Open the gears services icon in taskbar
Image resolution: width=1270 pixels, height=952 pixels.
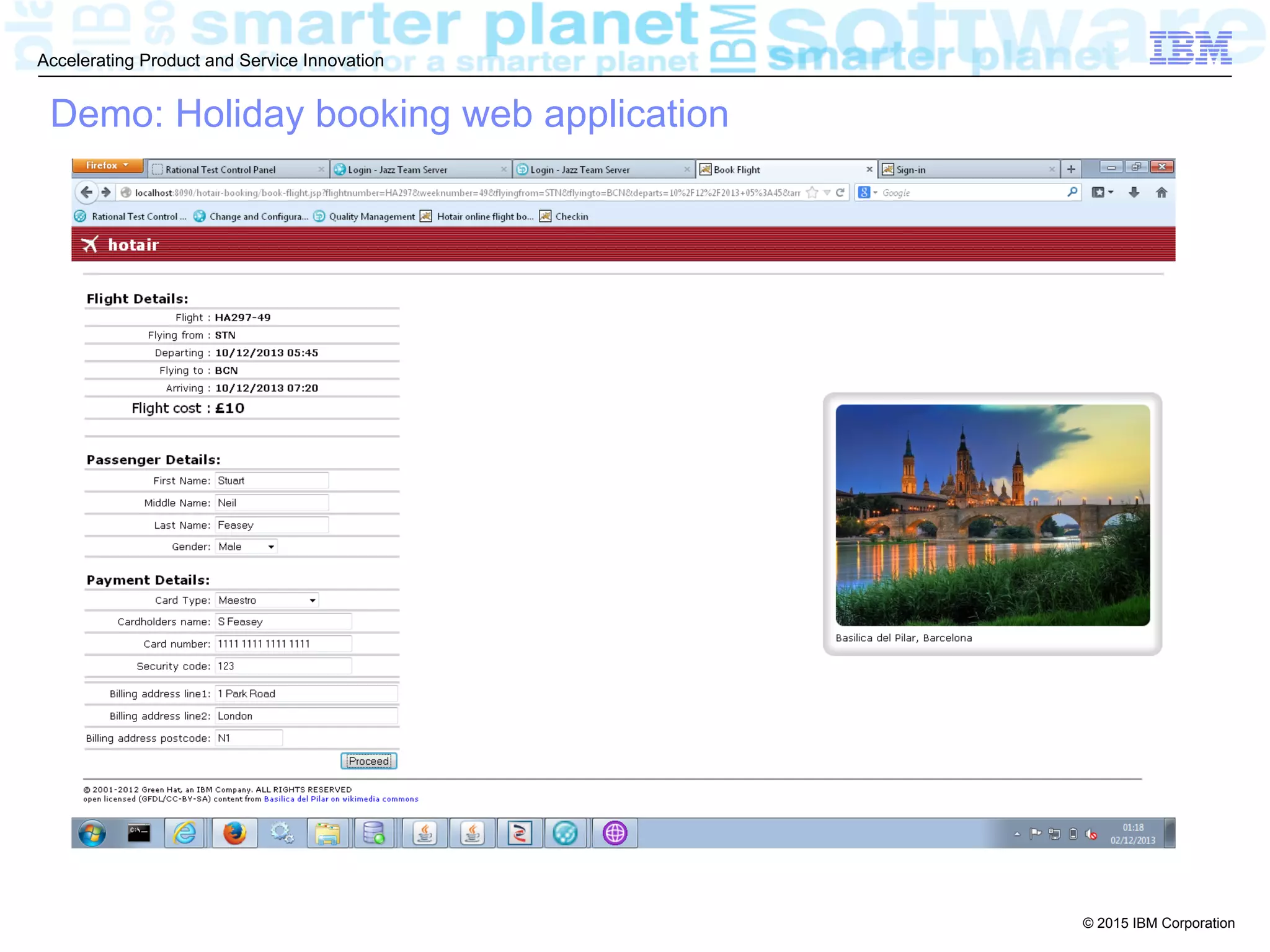click(282, 833)
